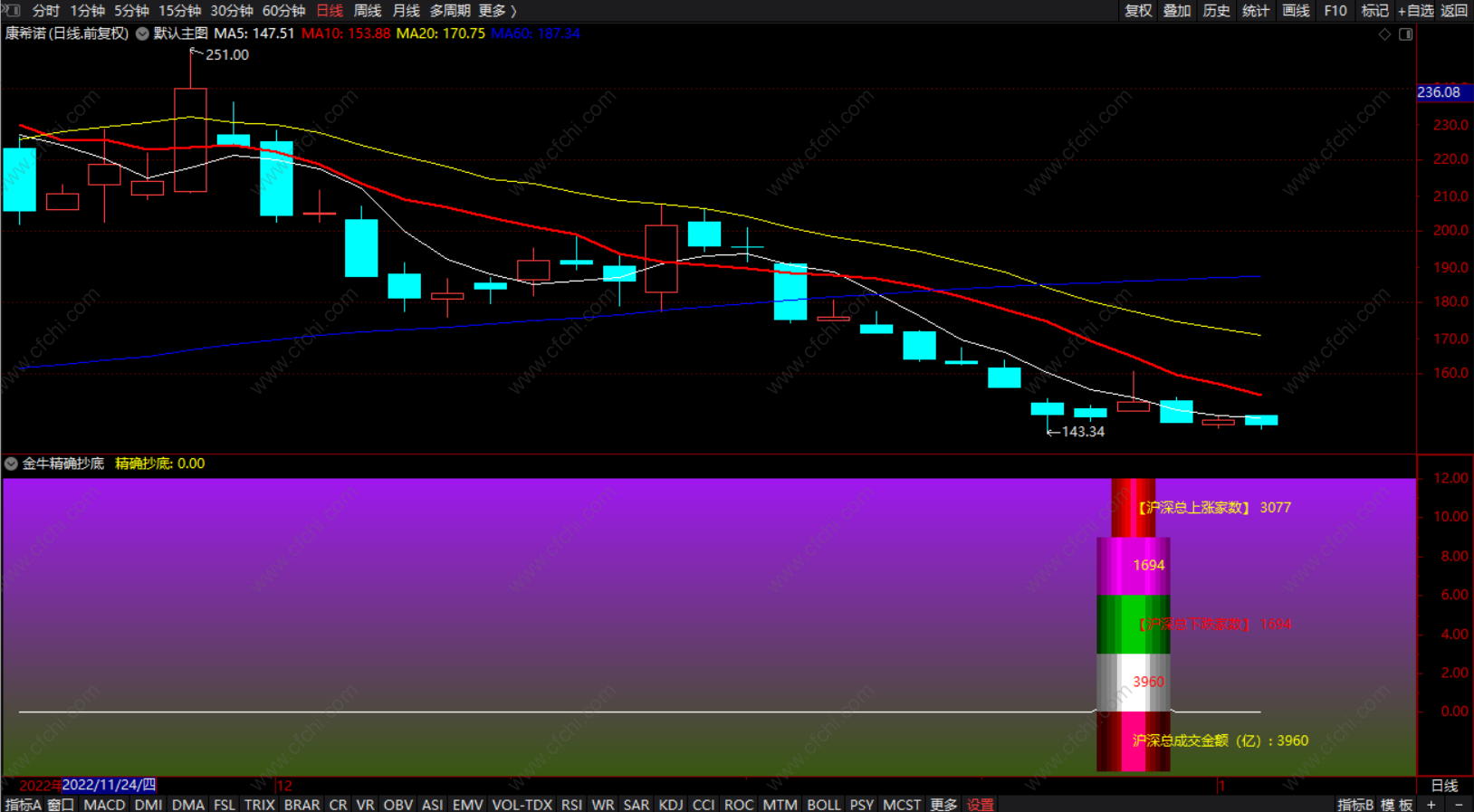Screen dimensions: 1474x812
Task: Add stock via +自选 button
Action: (x=1416, y=11)
